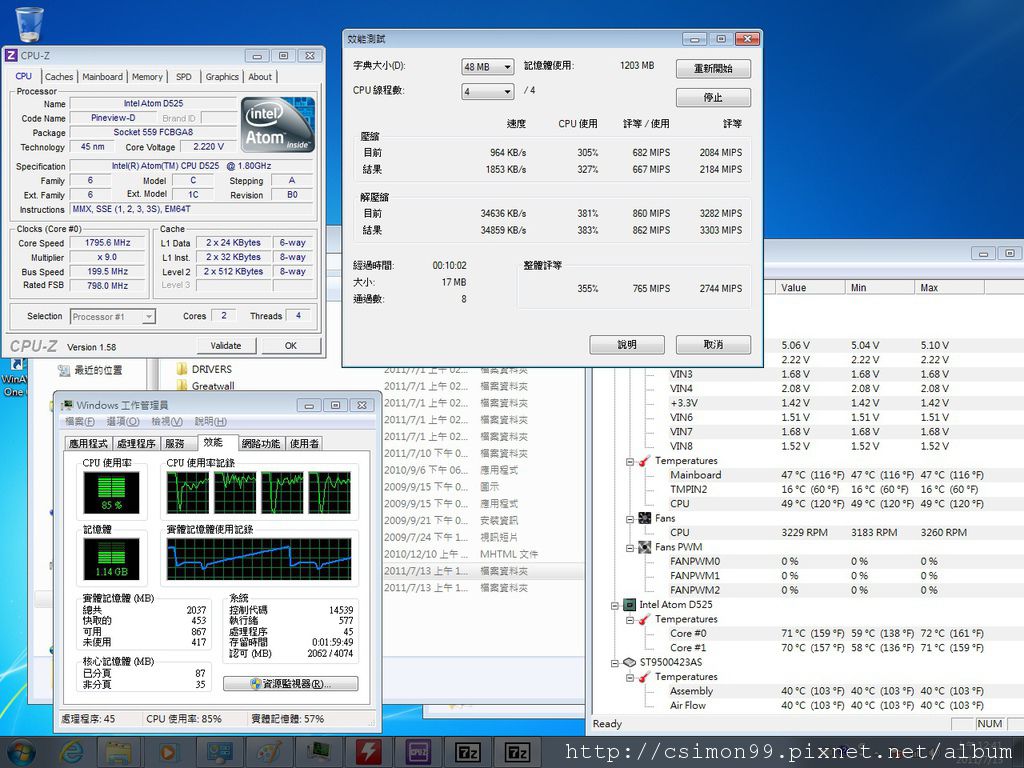This screenshot has height=768, width=1024.
Task: Click the CPU-Z title bar icon
Action: click(11, 56)
